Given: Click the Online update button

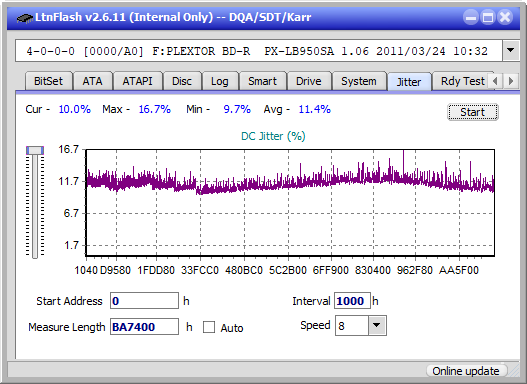Looking at the screenshot, I should pos(465,371).
